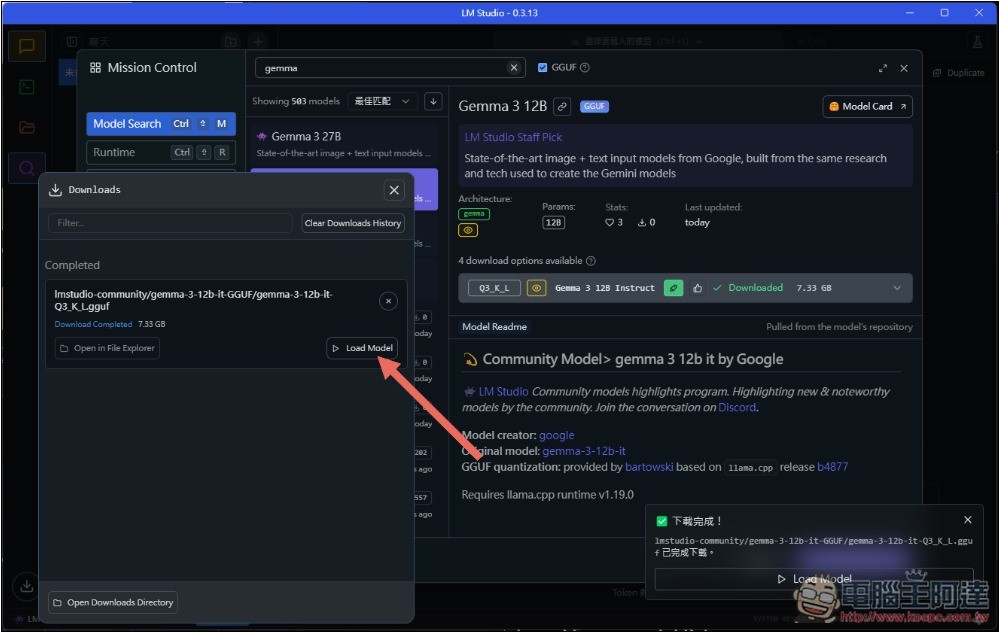Copy the Gemma 3 12B model link icon
This screenshot has width=1000, height=633.
pos(562,106)
